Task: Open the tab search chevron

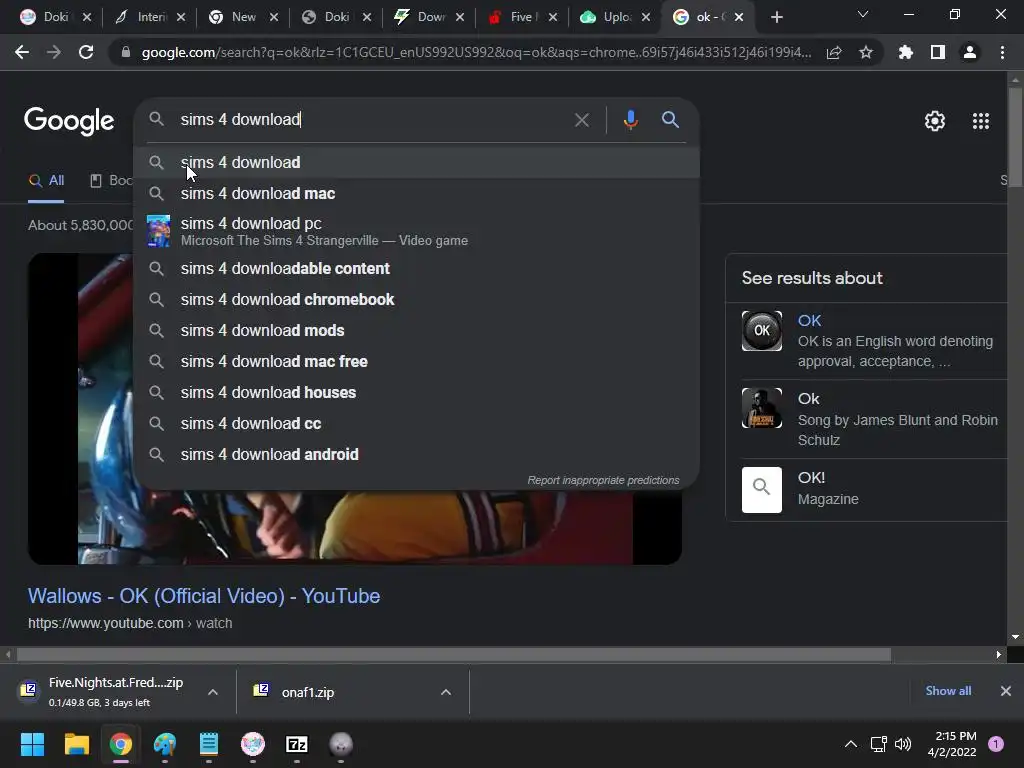Action: tap(863, 14)
